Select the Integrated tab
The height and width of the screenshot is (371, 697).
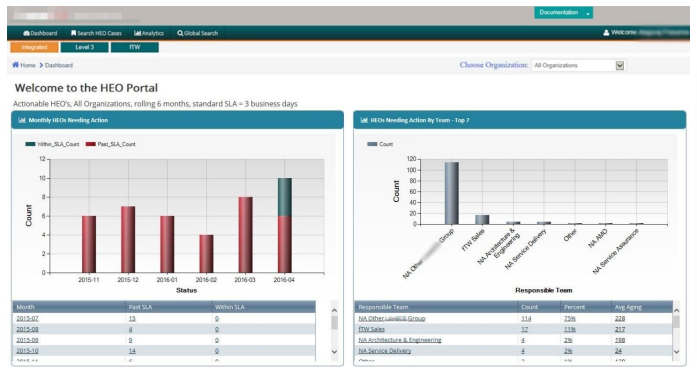(34, 47)
